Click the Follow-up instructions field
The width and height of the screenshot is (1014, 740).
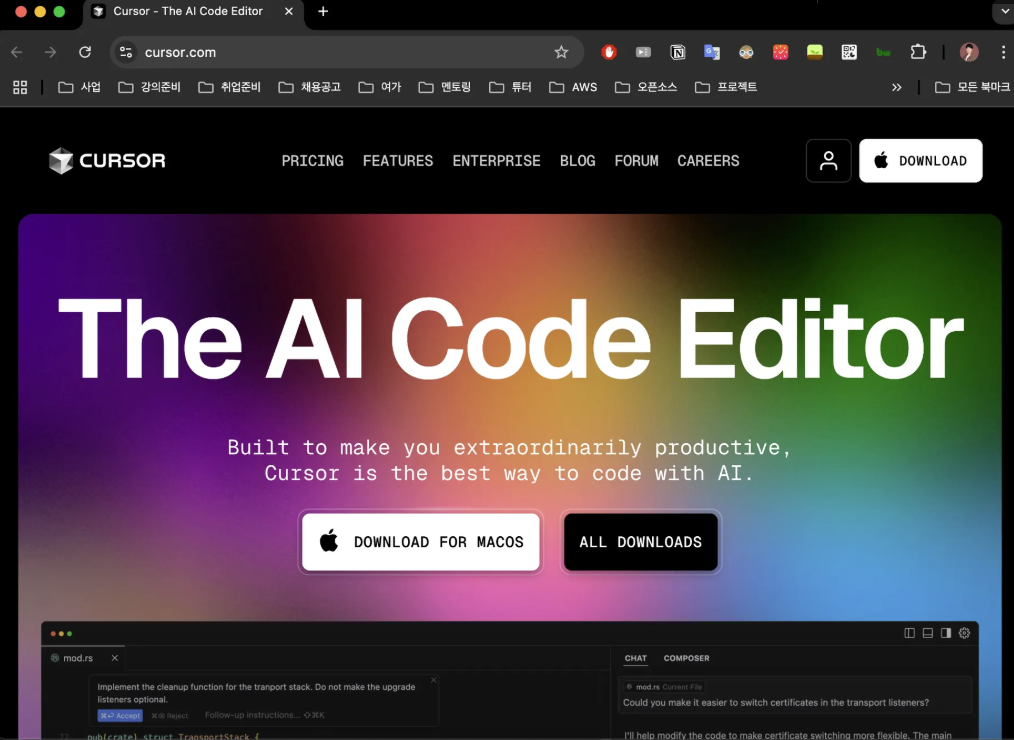point(265,715)
